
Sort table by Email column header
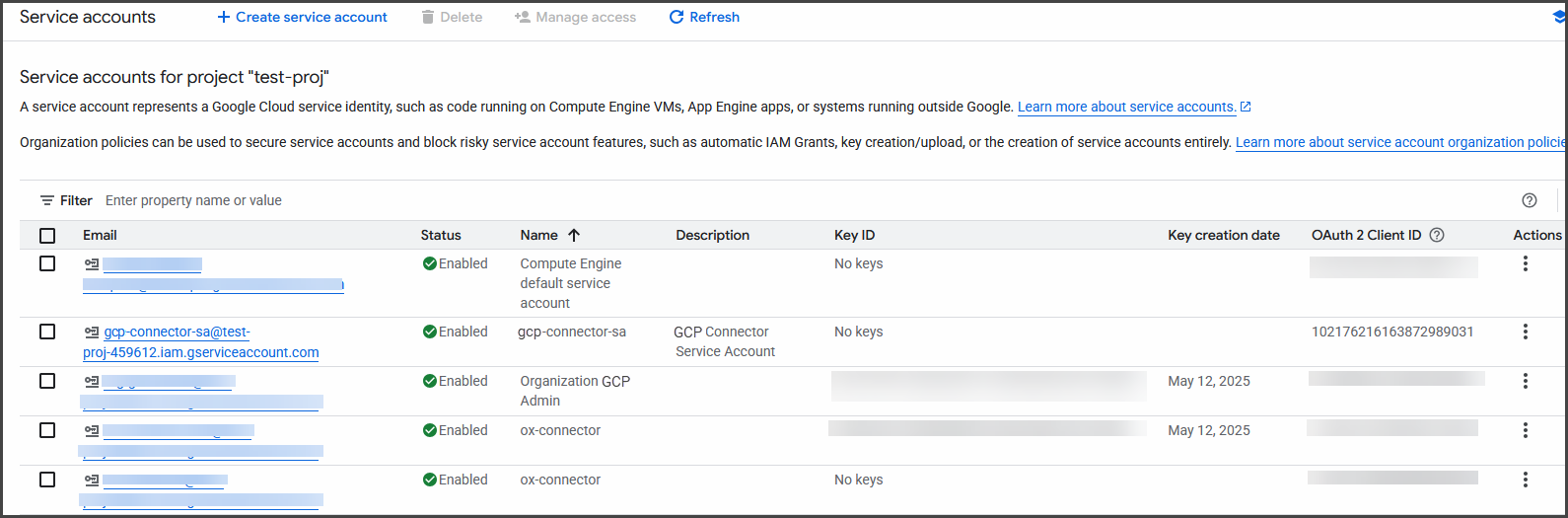coord(100,235)
